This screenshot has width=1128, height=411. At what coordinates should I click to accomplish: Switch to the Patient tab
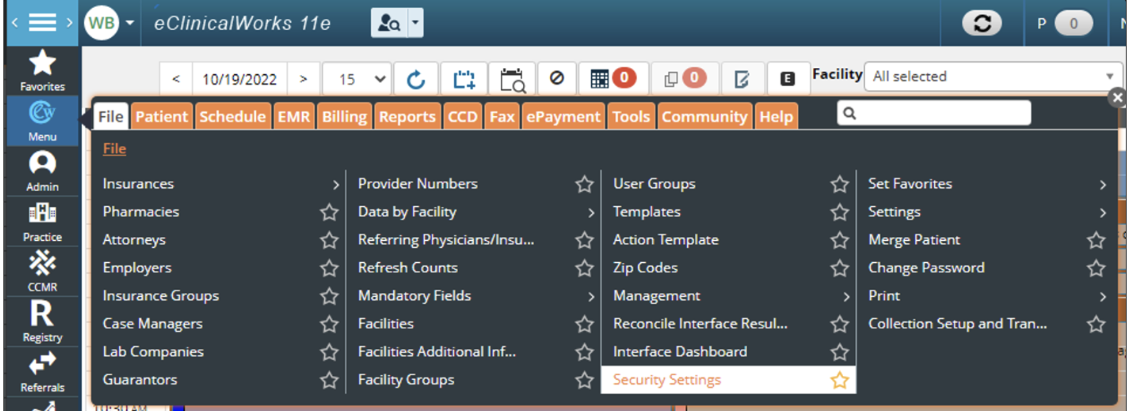pyautogui.click(x=162, y=117)
